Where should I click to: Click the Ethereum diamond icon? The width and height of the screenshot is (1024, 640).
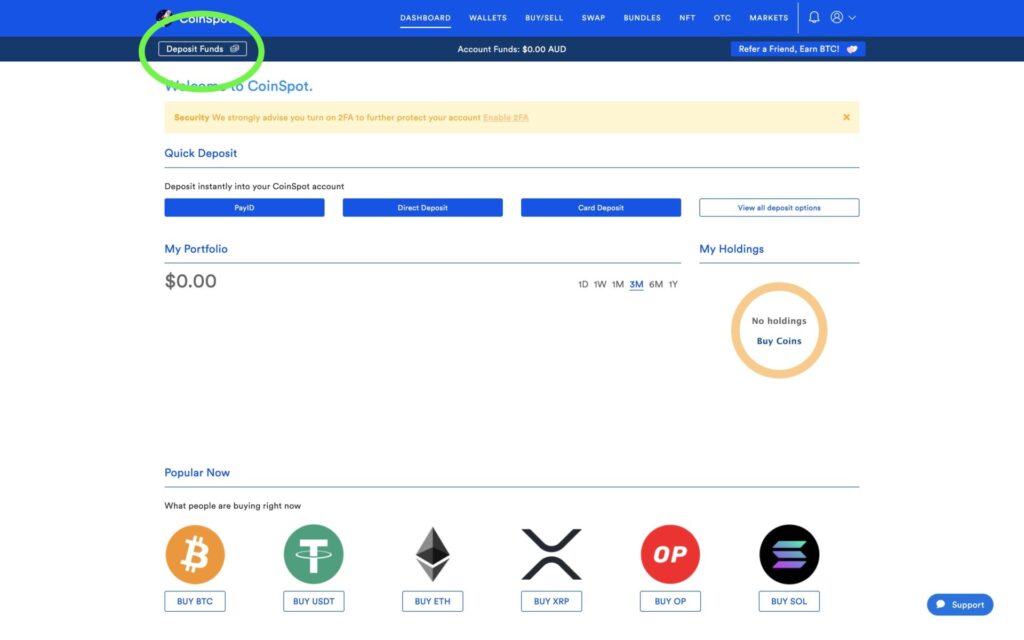433,554
